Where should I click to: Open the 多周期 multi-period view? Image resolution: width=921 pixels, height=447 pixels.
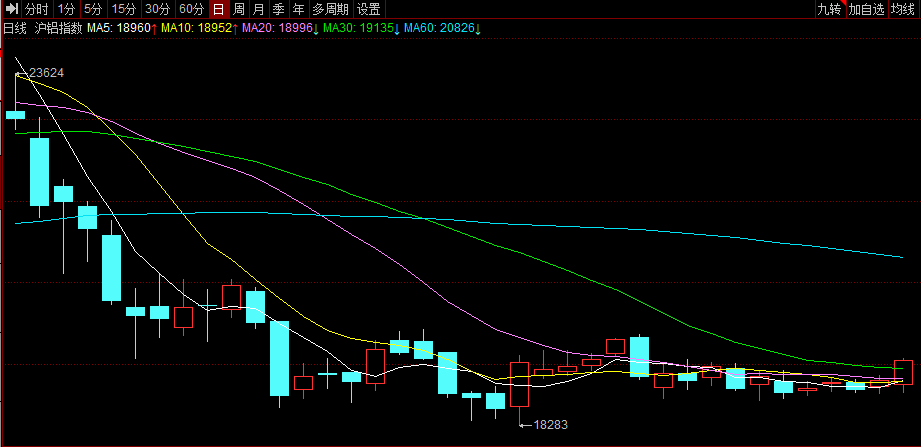coord(331,9)
